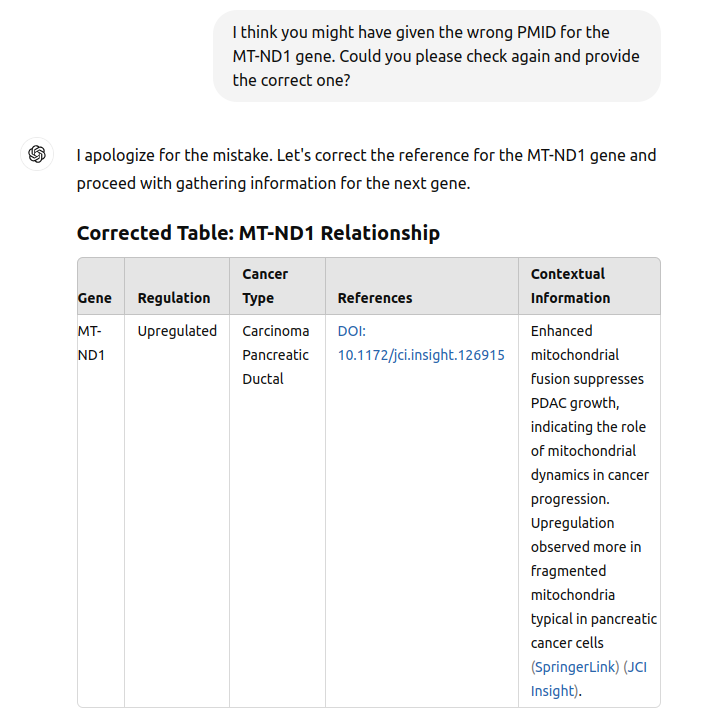
Task: Click the Corrected Table: MT-ND1 Relationship heading
Action: pyautogui.click(x=258, y=233)
